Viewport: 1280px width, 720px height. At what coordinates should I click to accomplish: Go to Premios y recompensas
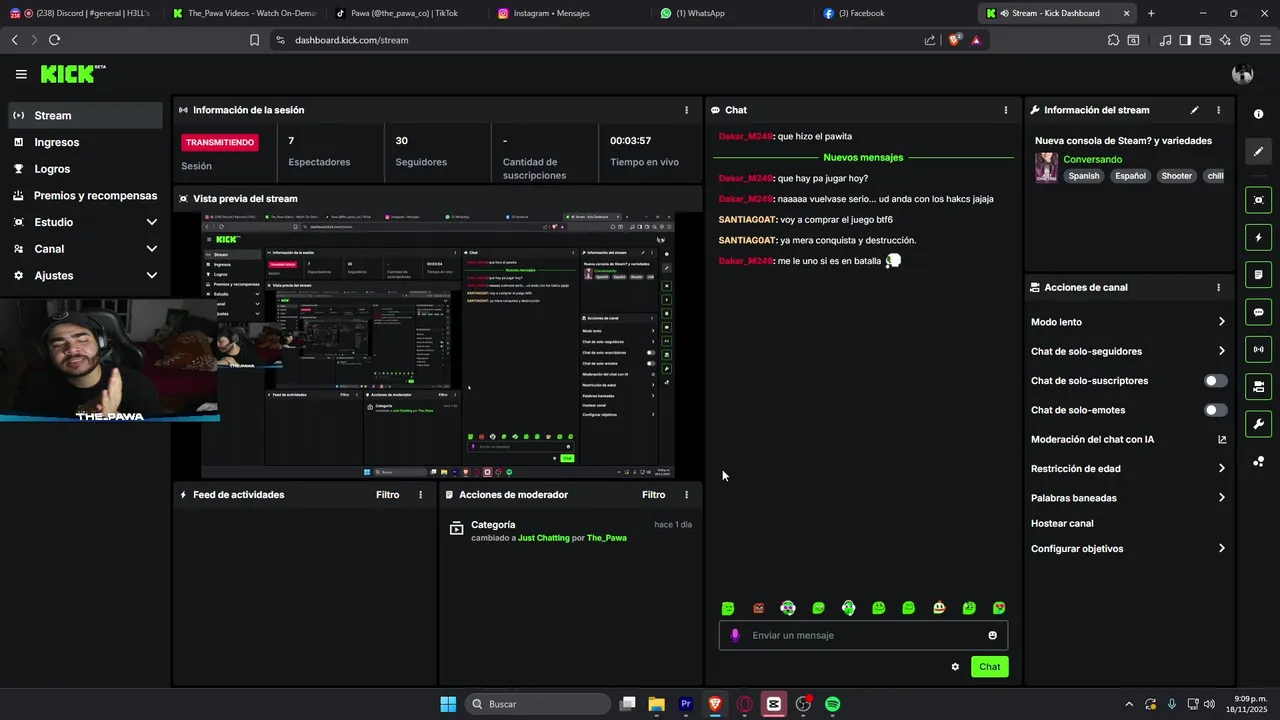[x=86, y=196]
